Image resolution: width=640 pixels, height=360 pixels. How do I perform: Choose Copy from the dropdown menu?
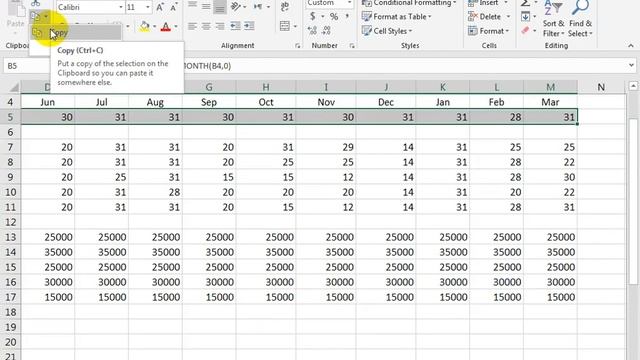point(76,33)
